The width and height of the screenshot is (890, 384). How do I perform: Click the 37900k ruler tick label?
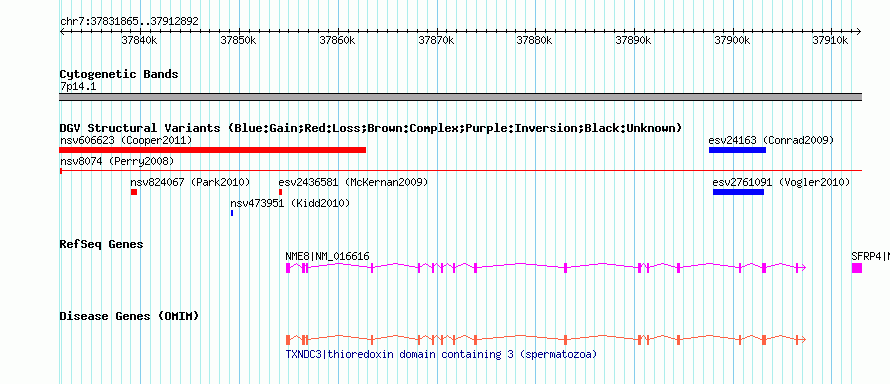(732, 40)
